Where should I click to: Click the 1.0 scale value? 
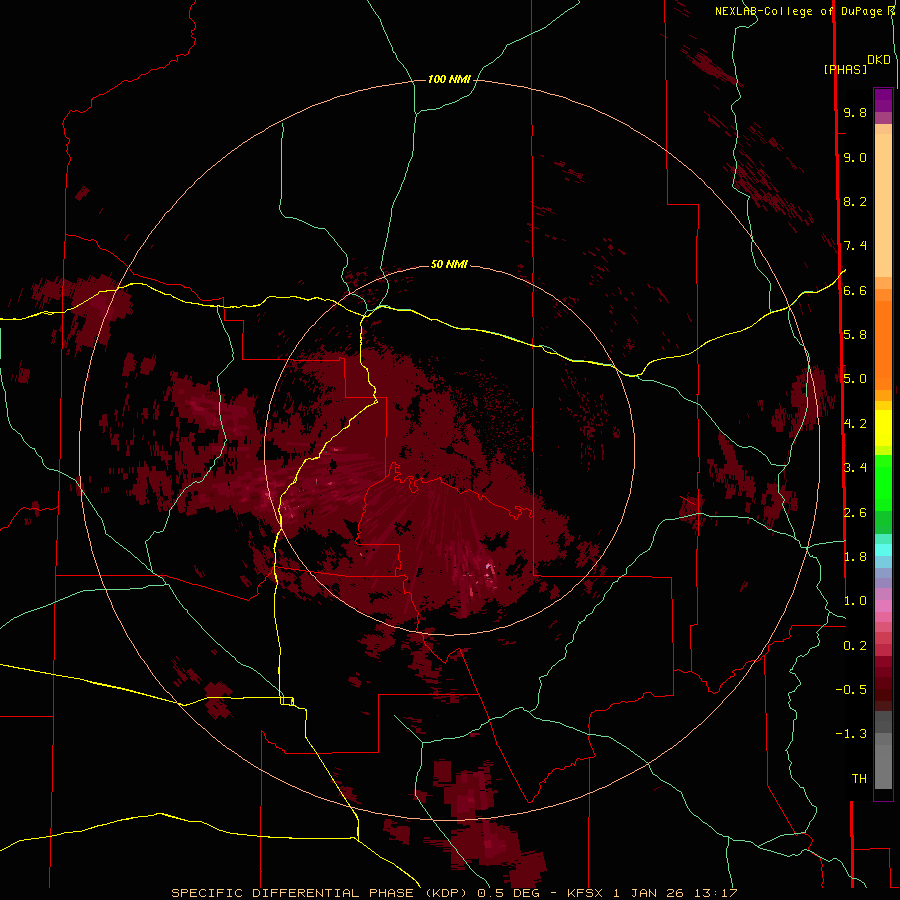coord(855,601)
